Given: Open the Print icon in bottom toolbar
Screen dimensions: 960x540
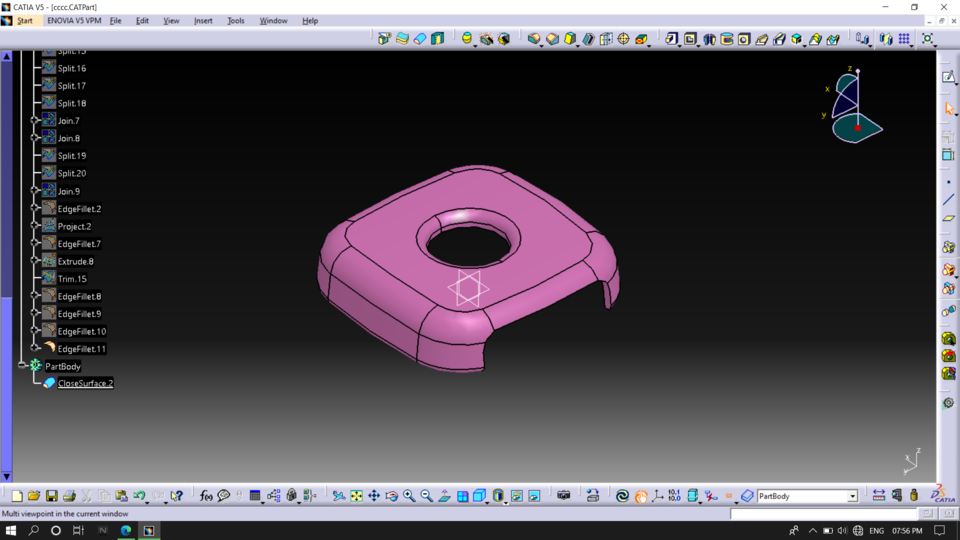Looking at the screenshot, I should point(69,496).
